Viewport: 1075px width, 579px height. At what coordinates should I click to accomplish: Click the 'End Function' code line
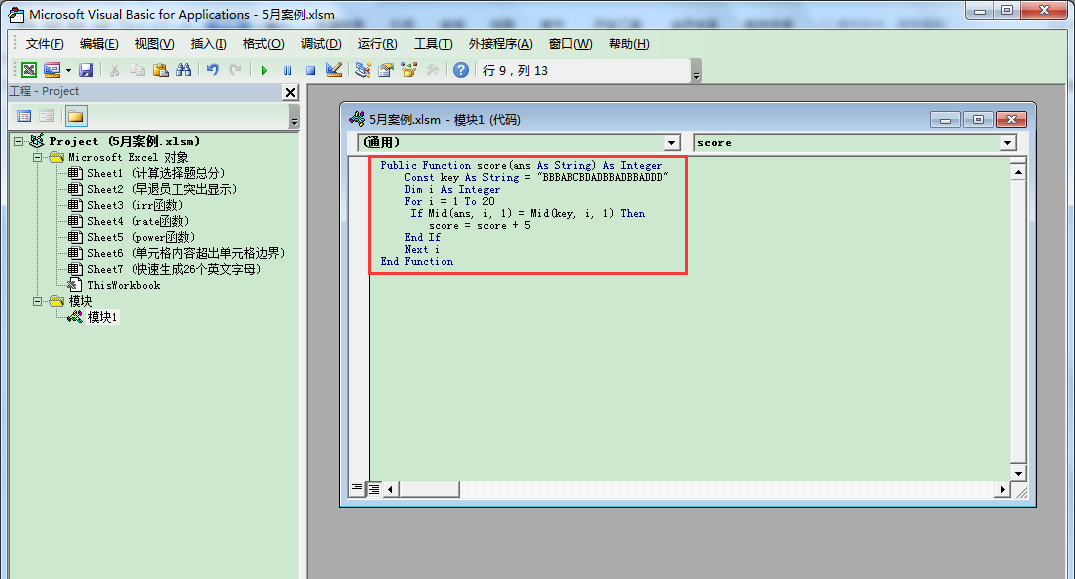coord(417,261)
